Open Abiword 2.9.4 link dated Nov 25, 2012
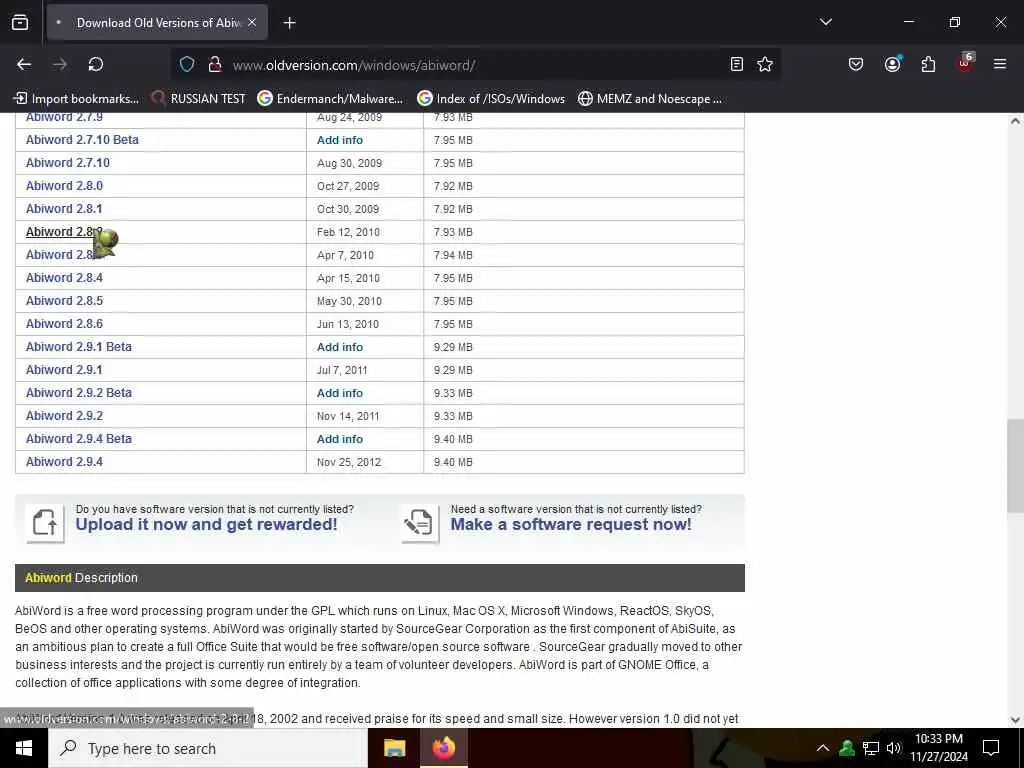Screen dimensions: 1024x768 click(x=64, y=462)
